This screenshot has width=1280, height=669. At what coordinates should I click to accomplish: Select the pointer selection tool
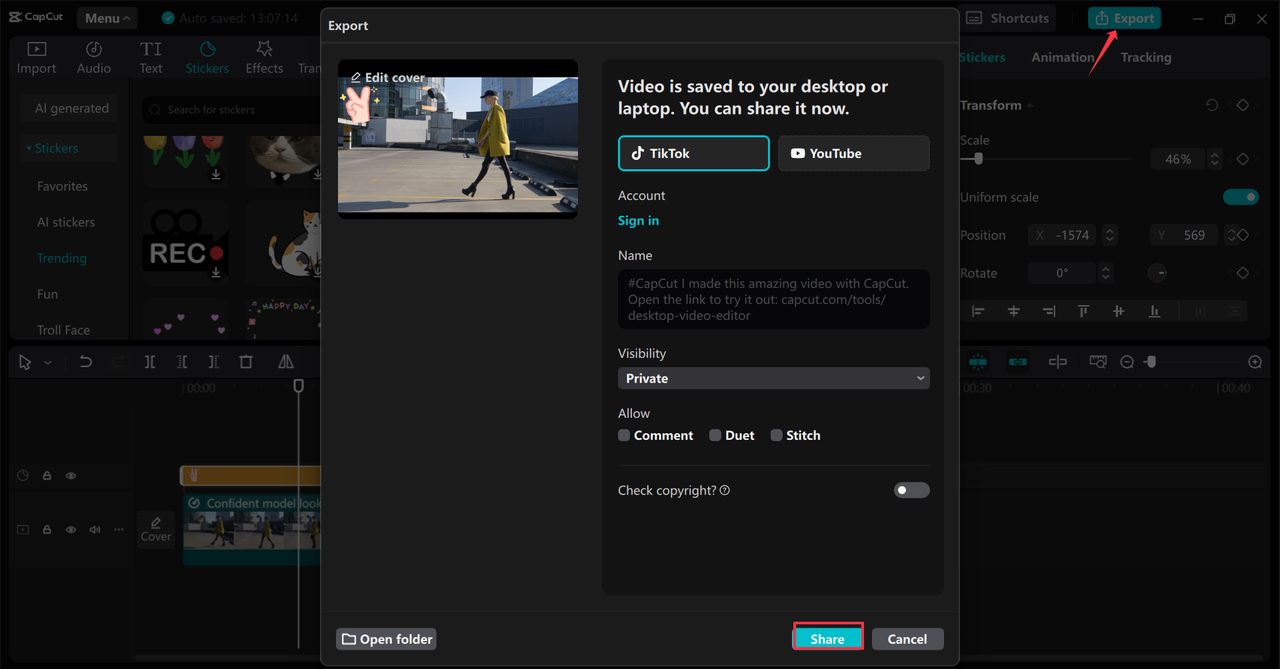25,362
